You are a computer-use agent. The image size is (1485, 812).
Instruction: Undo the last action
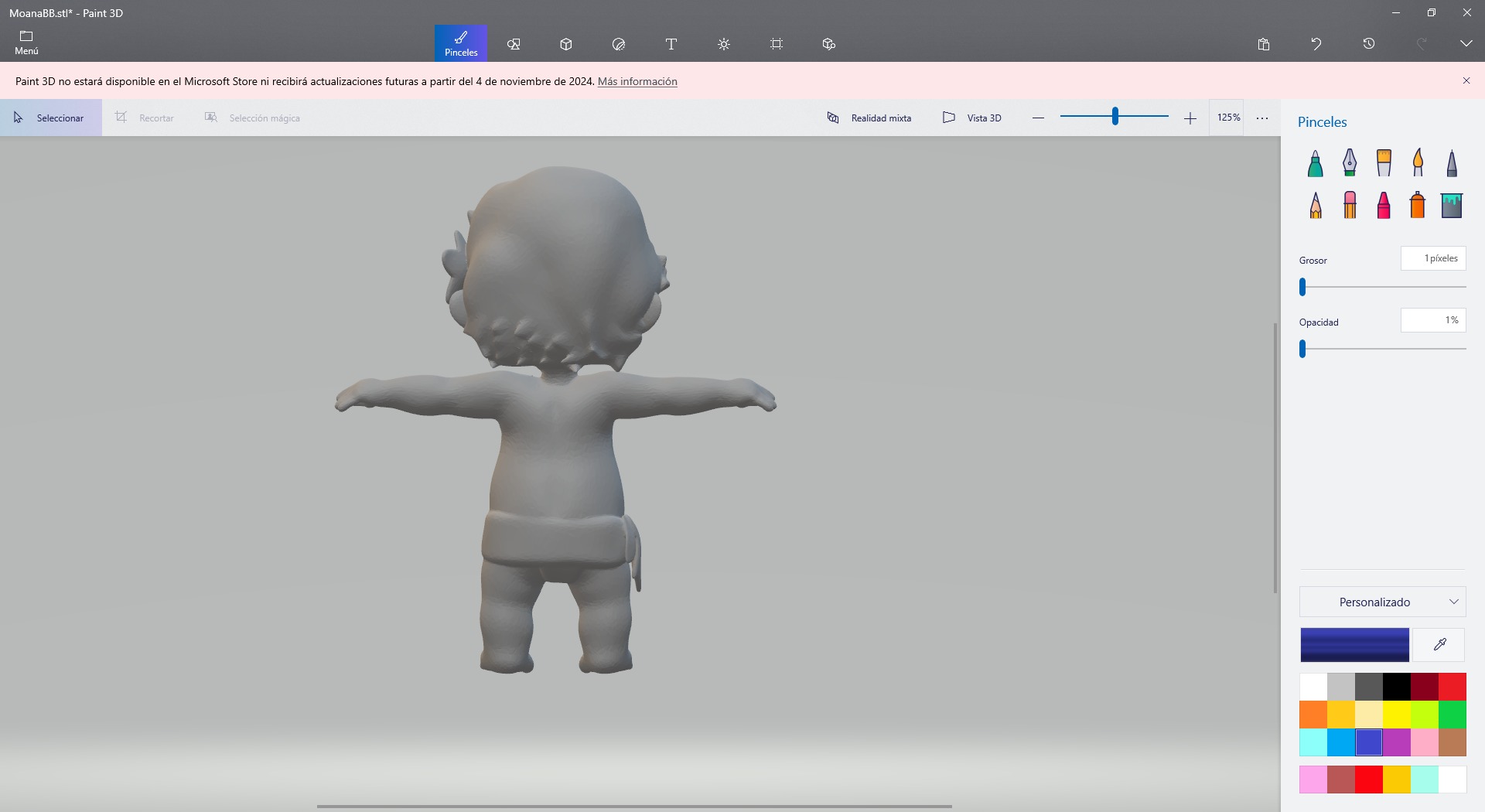[x=1316, y=44]
